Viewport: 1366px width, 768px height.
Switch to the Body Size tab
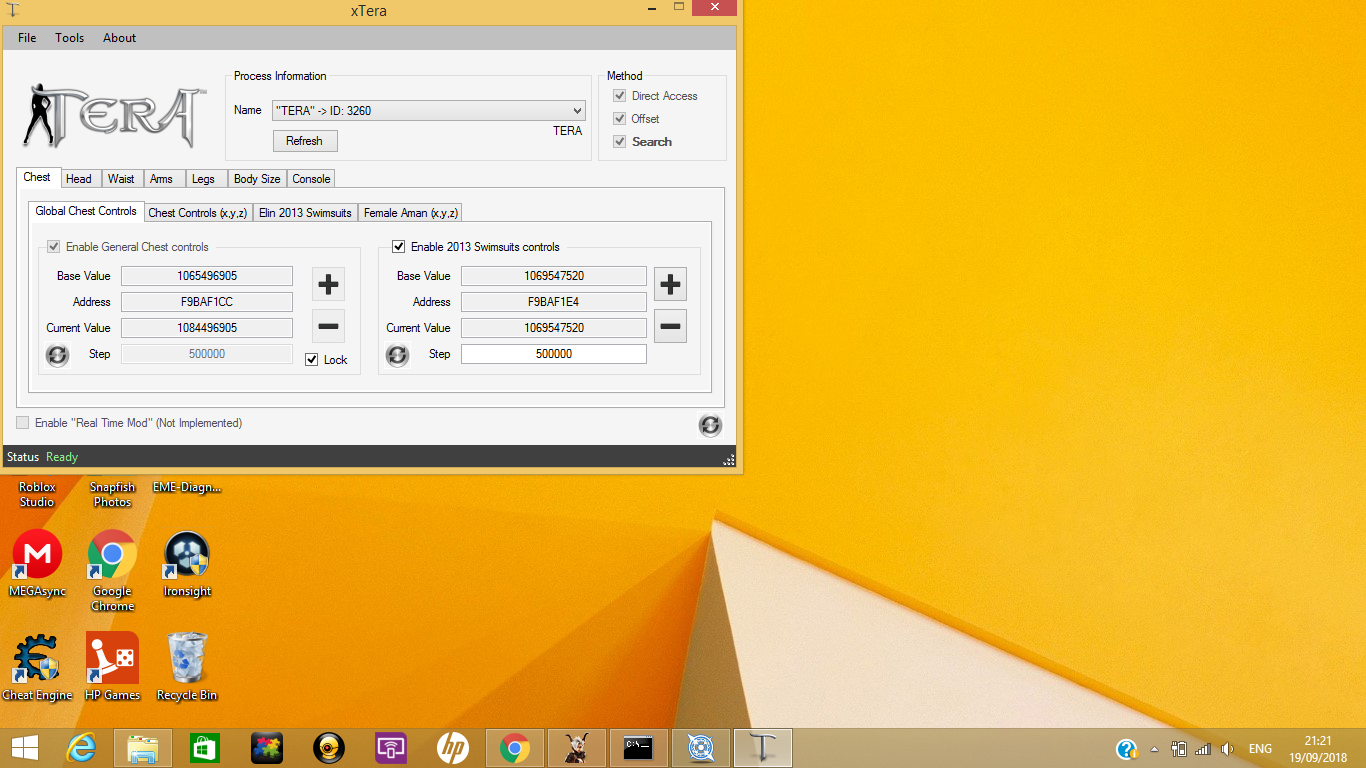tap(257, 179)
